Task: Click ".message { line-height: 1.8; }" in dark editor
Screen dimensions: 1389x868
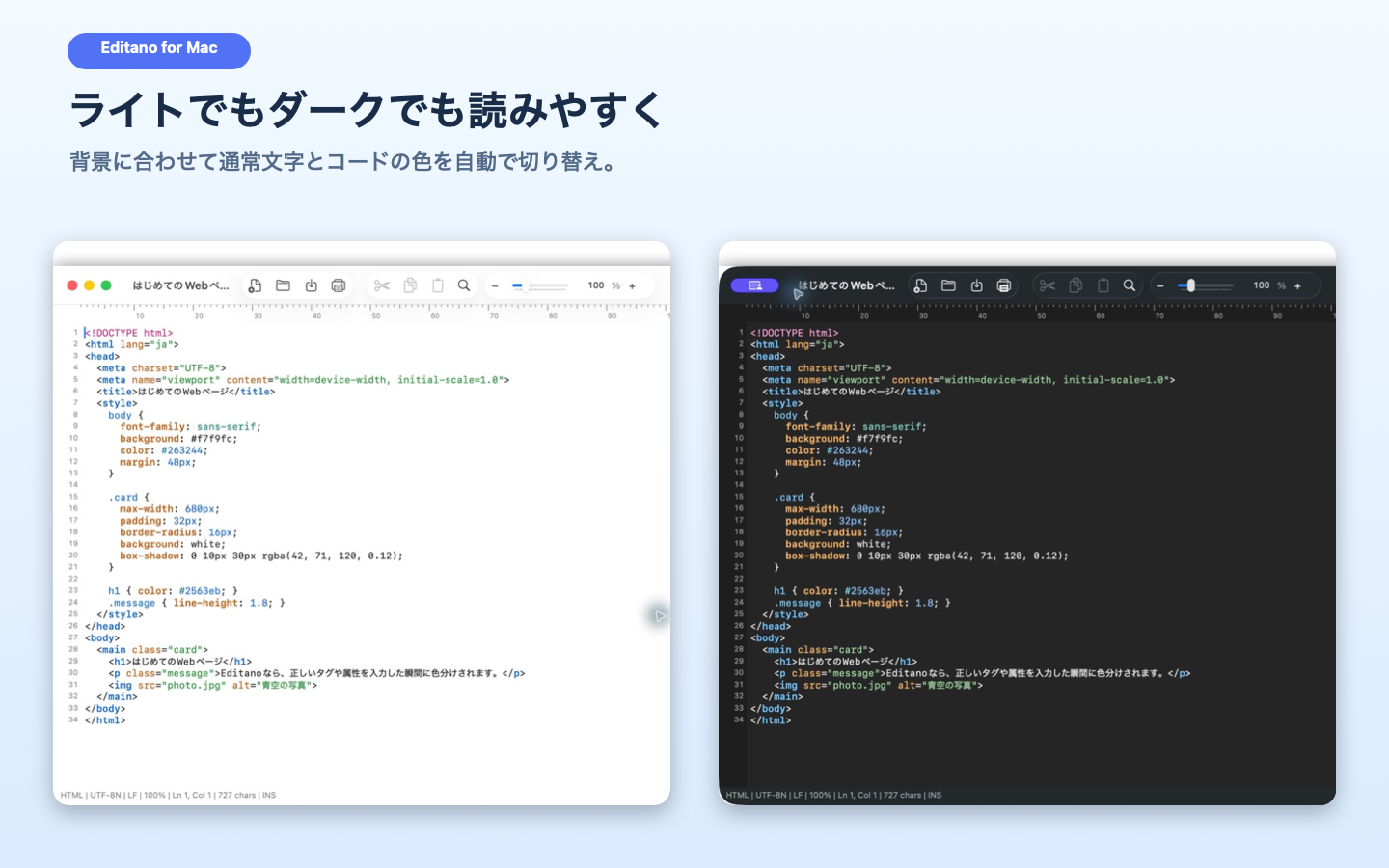Action: [862, 604]
